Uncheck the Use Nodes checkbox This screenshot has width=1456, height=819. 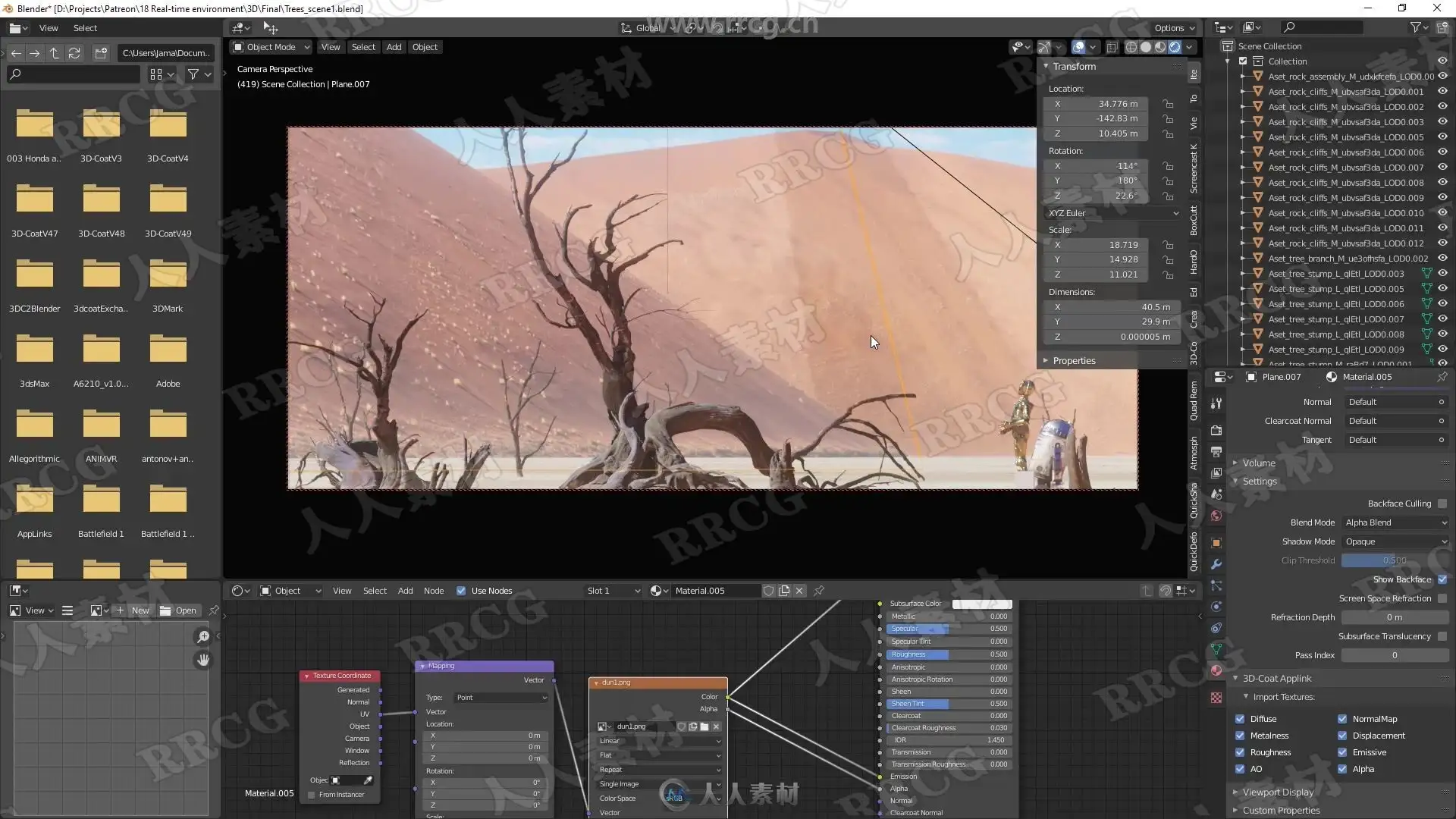coord(461,591)
